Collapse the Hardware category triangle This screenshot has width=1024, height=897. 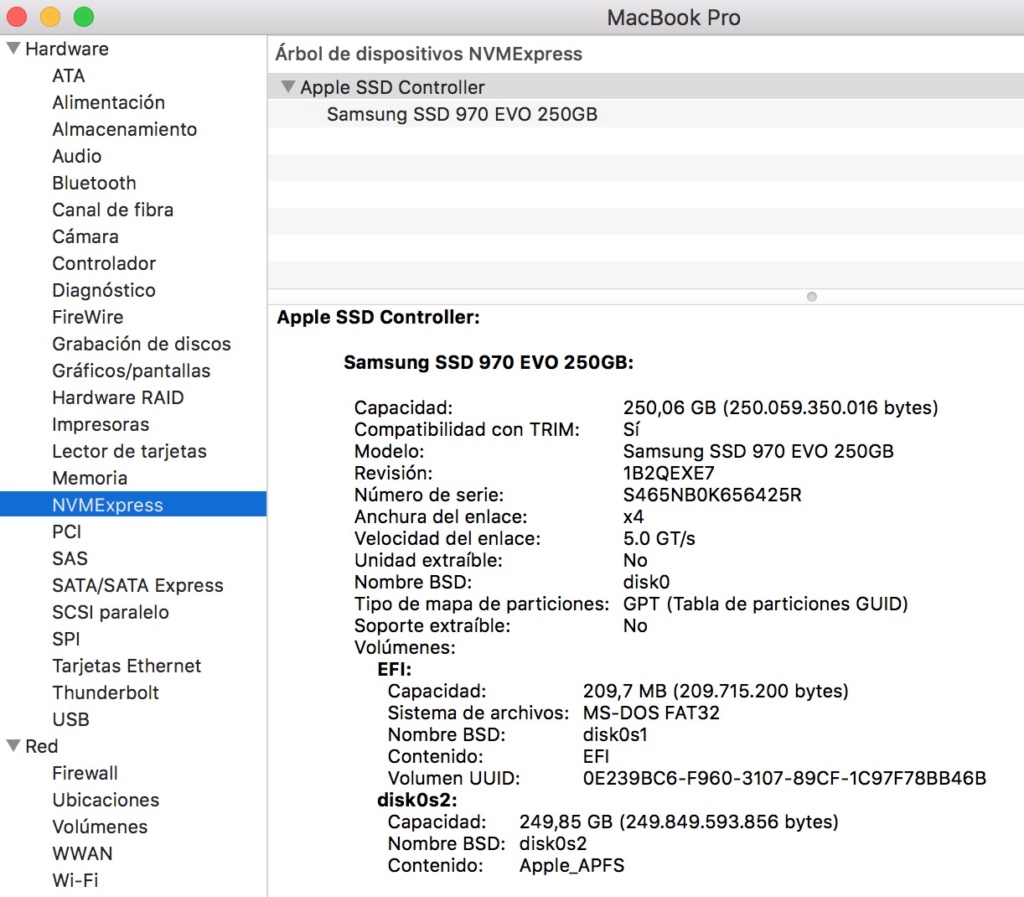(x=13, y=48)
